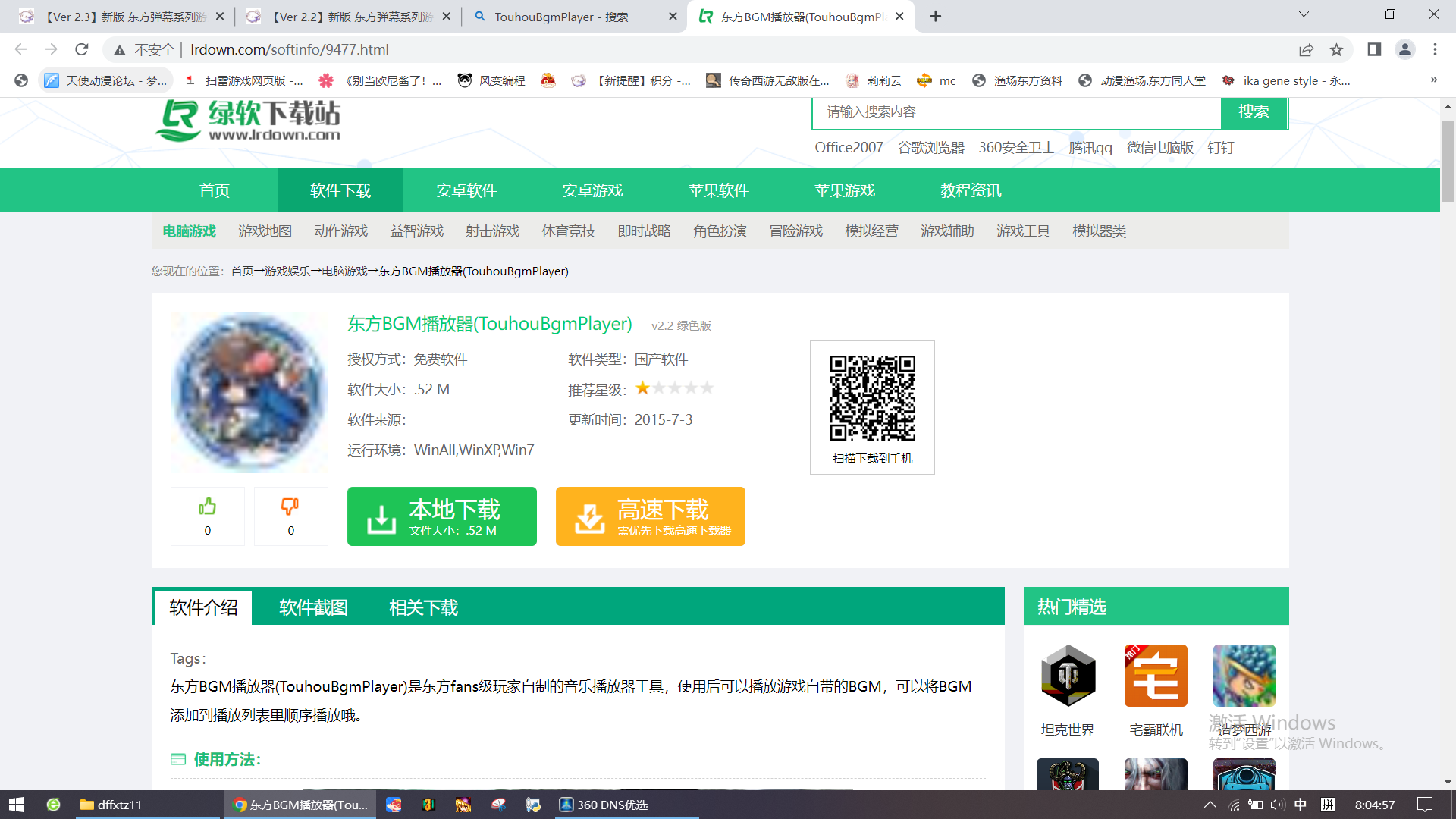Show hidden system tray icons
Image resolution: width=1456 pixels, height=819 pixels.
[1210, 805]
